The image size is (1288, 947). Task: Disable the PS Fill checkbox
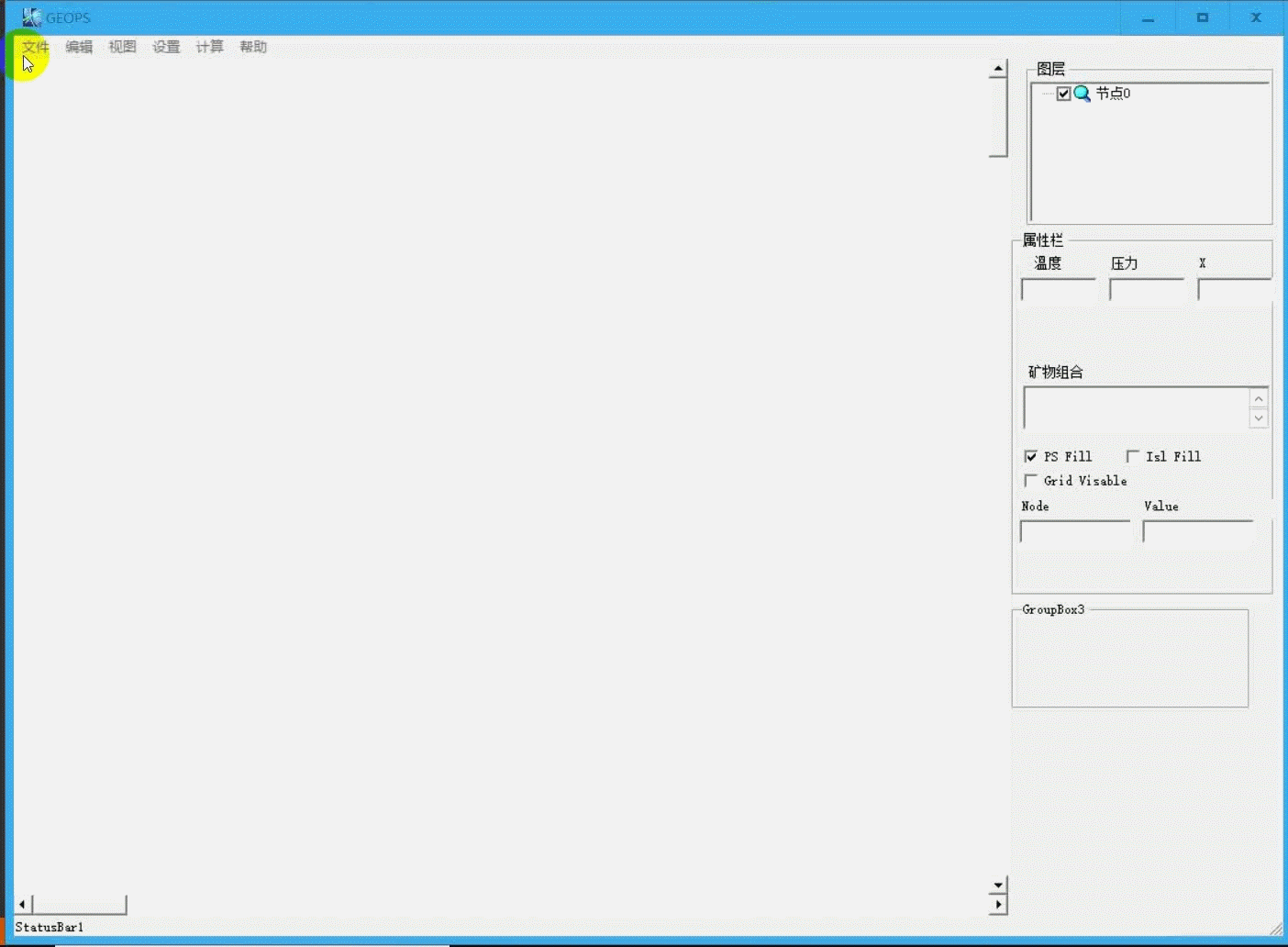coord(1031,457)
